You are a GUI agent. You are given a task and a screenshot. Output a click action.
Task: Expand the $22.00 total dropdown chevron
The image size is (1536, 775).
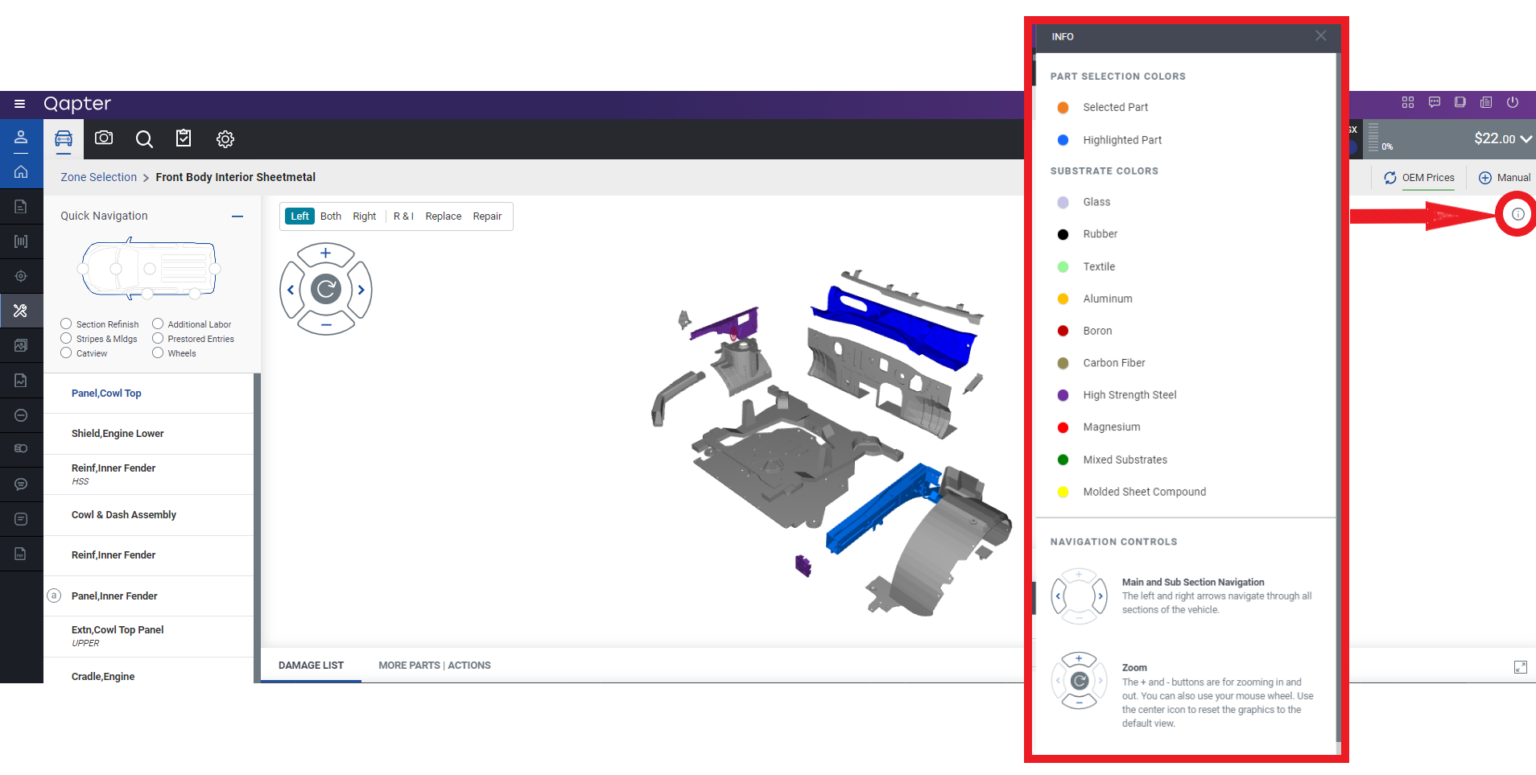coord(1525,139)
